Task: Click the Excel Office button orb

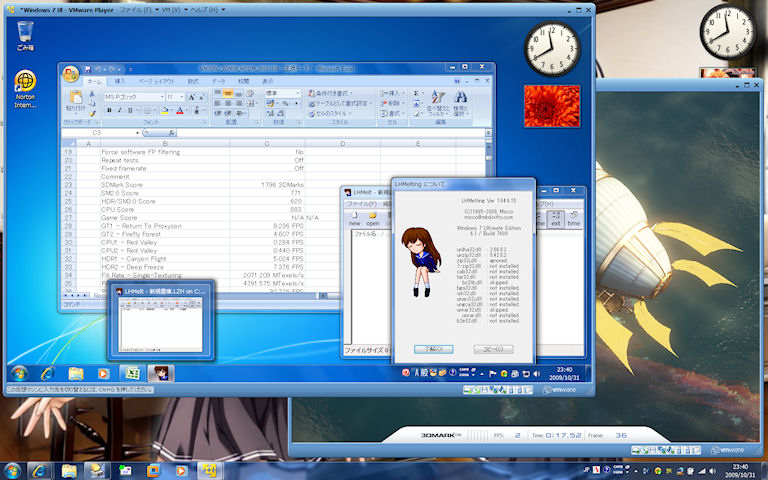Action: tap(71, 74)
